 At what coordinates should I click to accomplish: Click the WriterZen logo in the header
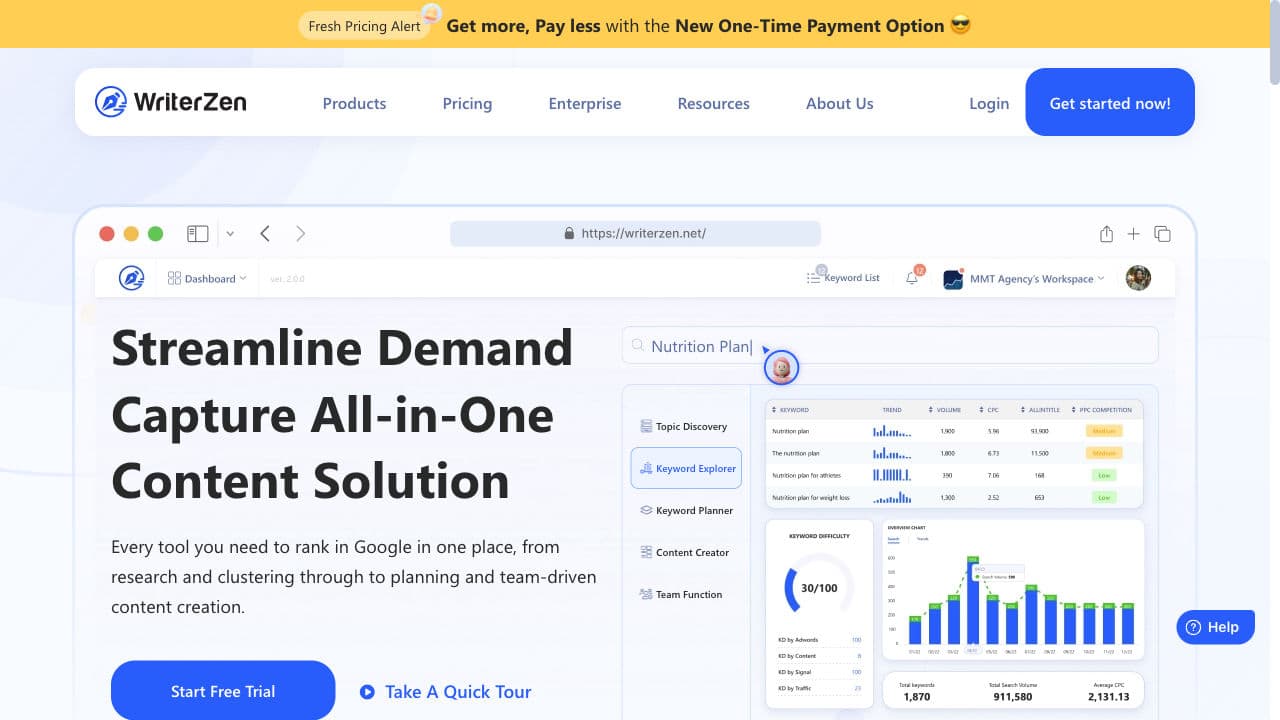point(170,102)
